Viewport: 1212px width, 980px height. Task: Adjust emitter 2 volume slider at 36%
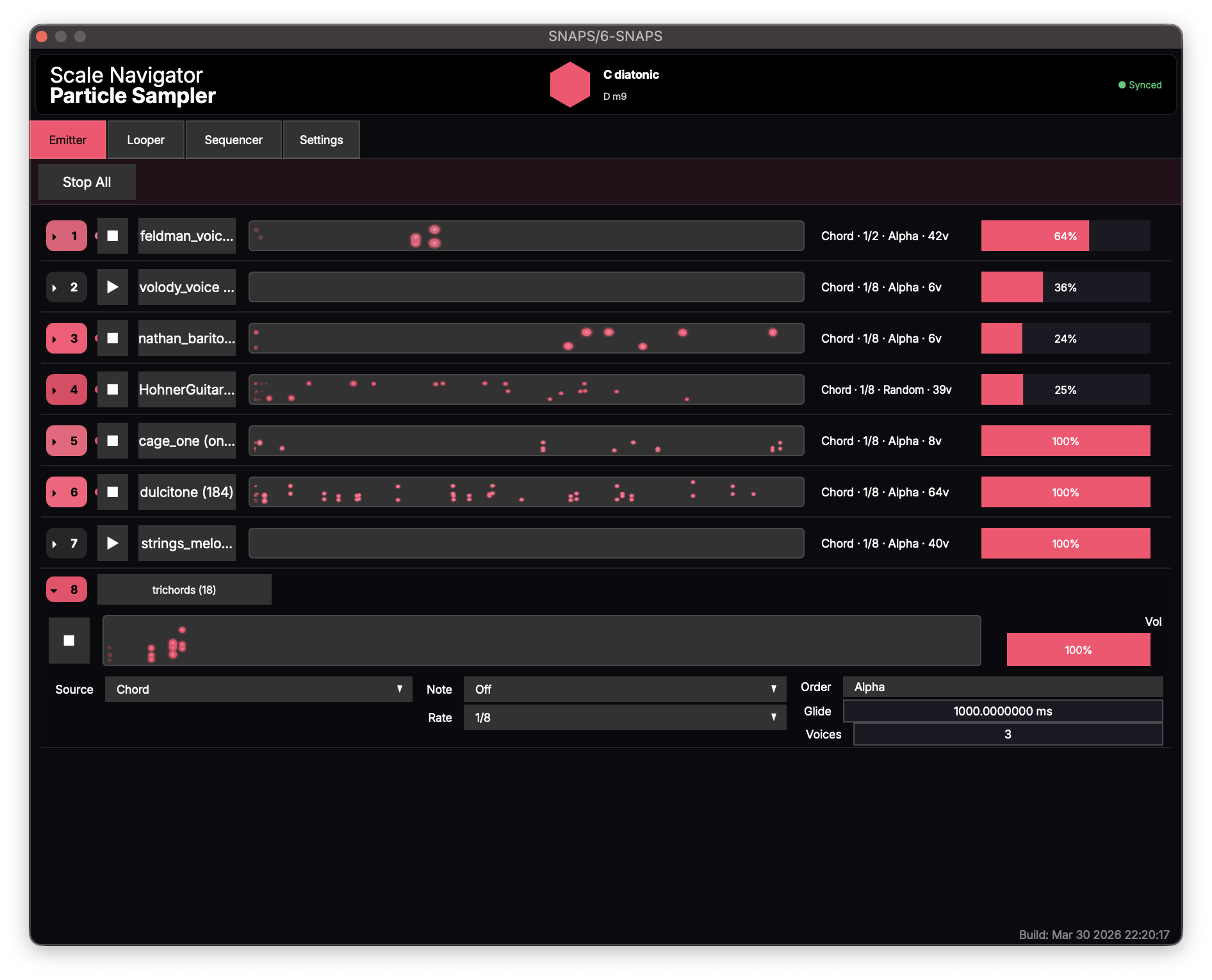pyautogui.click(x=1066, y=287)
